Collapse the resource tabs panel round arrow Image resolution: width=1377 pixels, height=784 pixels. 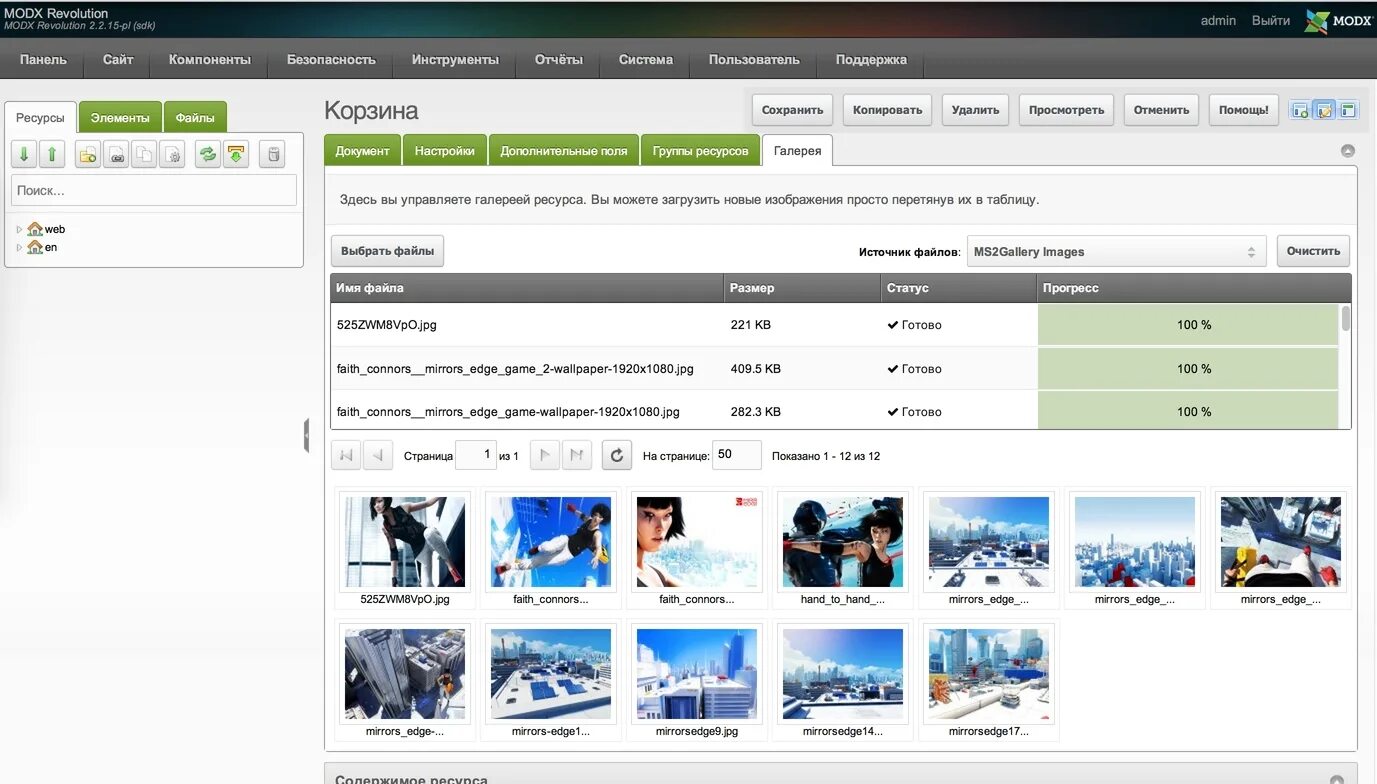coord(1348,151)
